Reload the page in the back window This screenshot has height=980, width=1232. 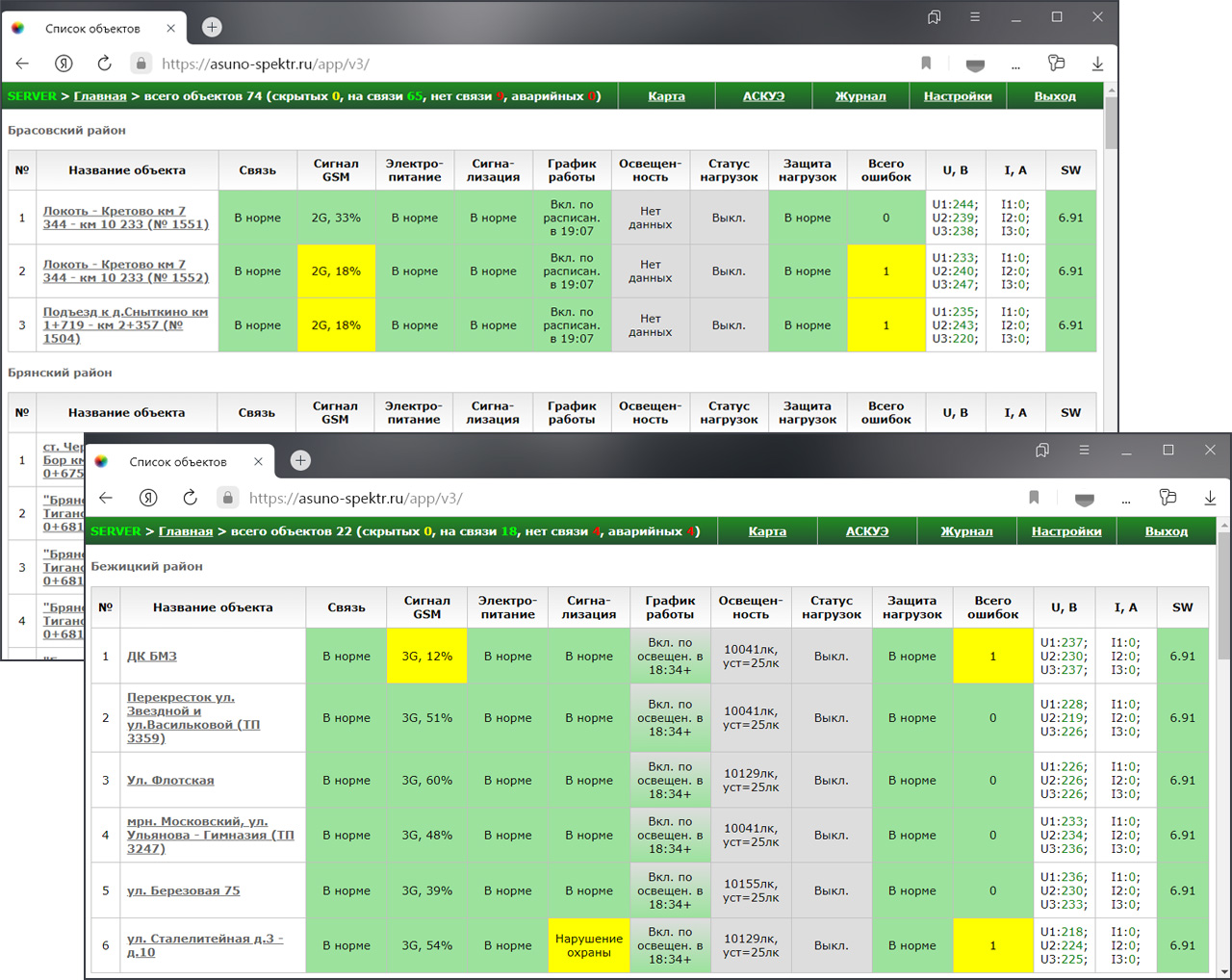tap(104, 64)
